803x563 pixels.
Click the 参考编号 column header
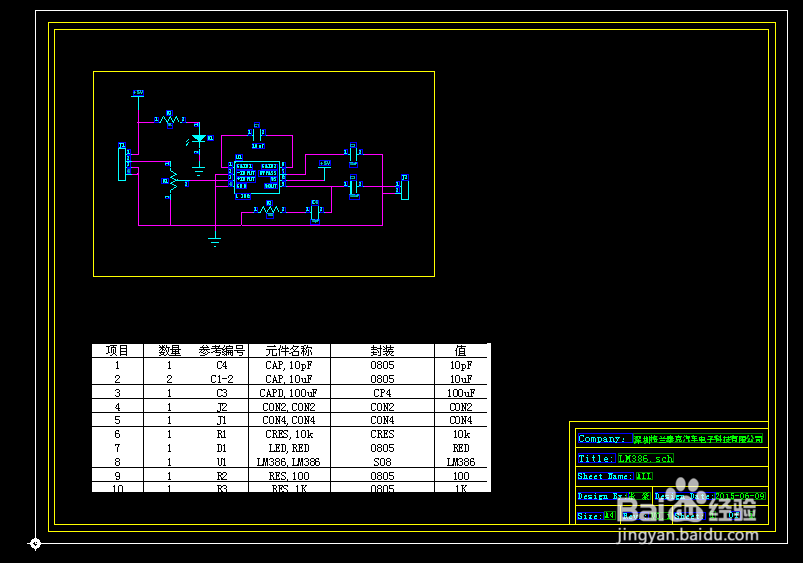pyautogui.click(x=222, y=351)
